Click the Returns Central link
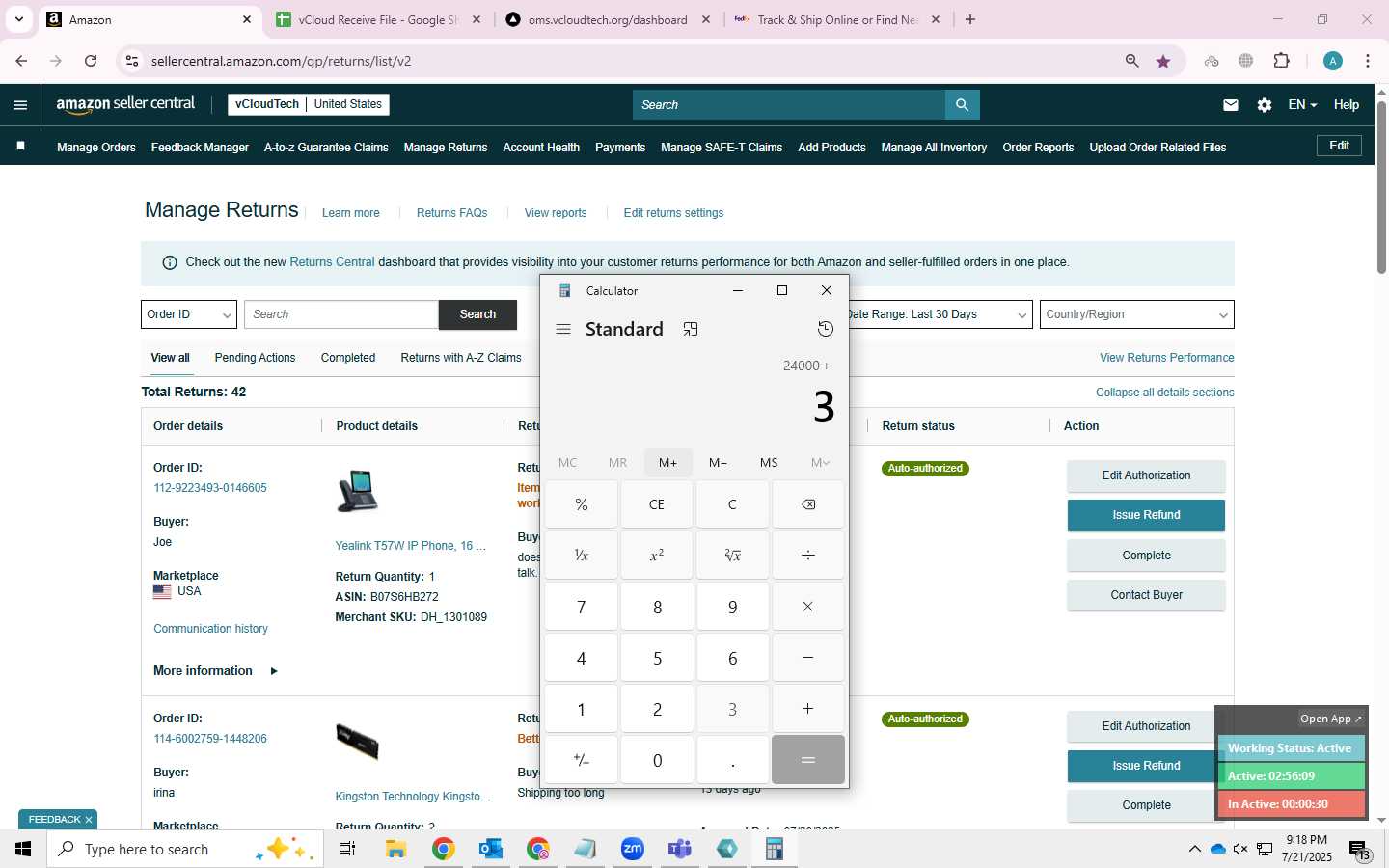The height and width of the screenshot is (868, 1389). (x=332, y=262)
